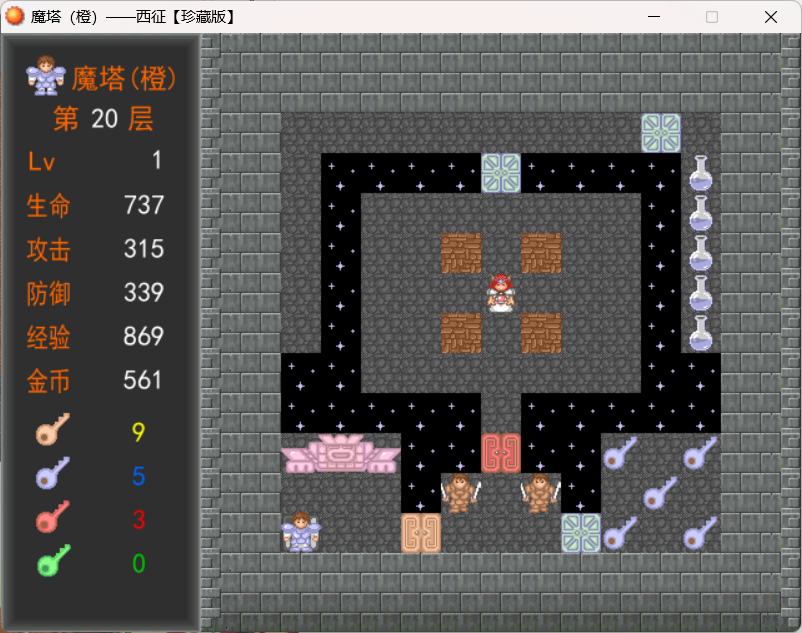Click the orange sun icon in title bar
This screenshot has height=633, width=802.
[14, 16]
